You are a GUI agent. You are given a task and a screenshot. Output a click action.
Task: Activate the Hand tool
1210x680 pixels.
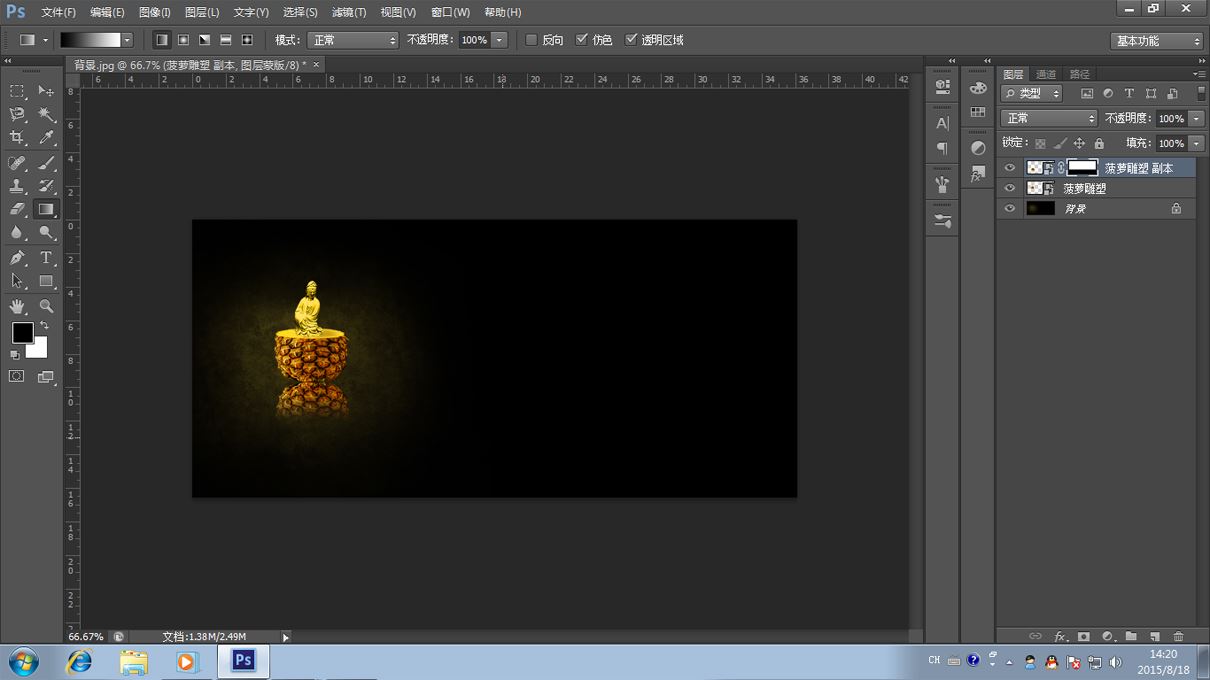click(17, 306)
